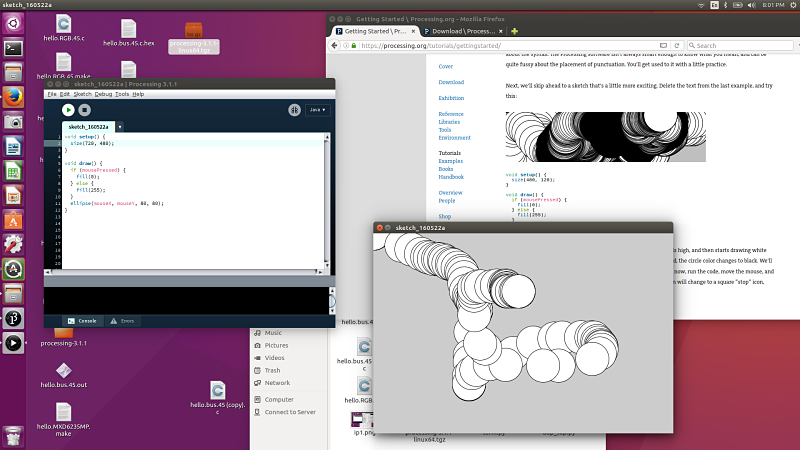Select the Download \ Processing Firefox tab
This screenshot has height=450, width=800.
click(463, 31)
